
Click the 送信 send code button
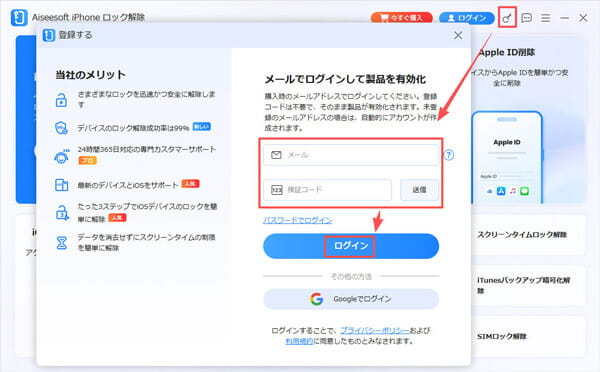coord(419,189)
